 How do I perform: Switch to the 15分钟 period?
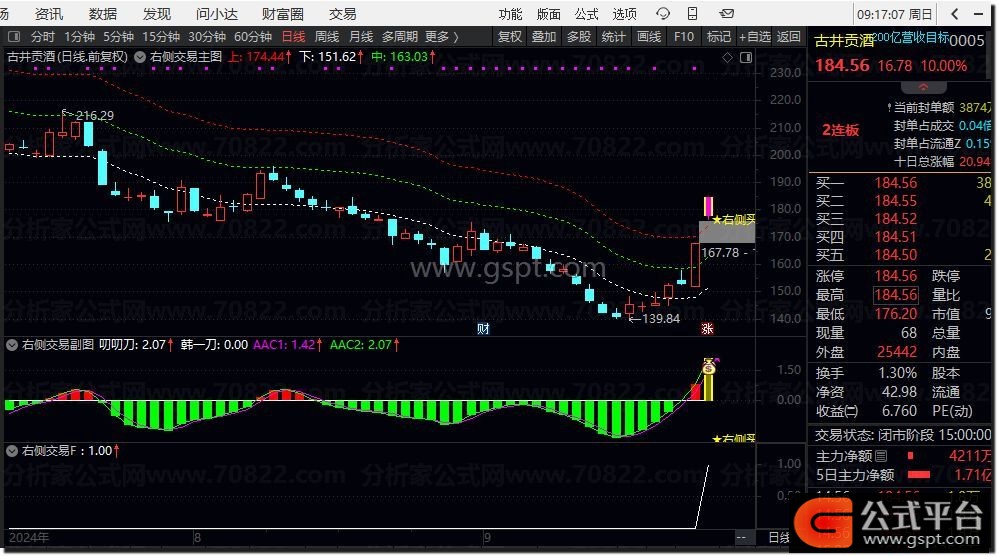161,37
